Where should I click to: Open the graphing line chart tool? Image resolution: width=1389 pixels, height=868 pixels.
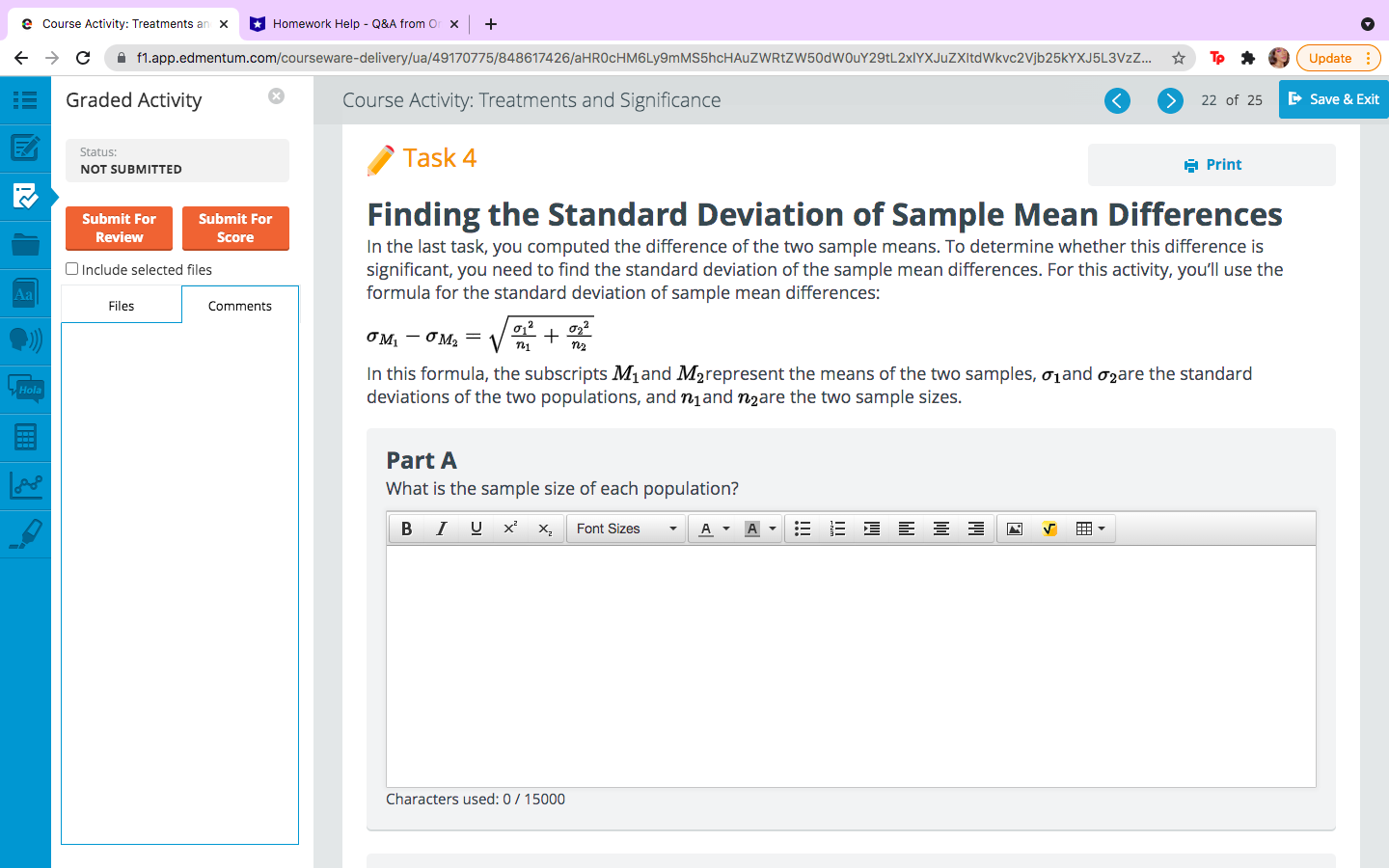click(25, 484)
